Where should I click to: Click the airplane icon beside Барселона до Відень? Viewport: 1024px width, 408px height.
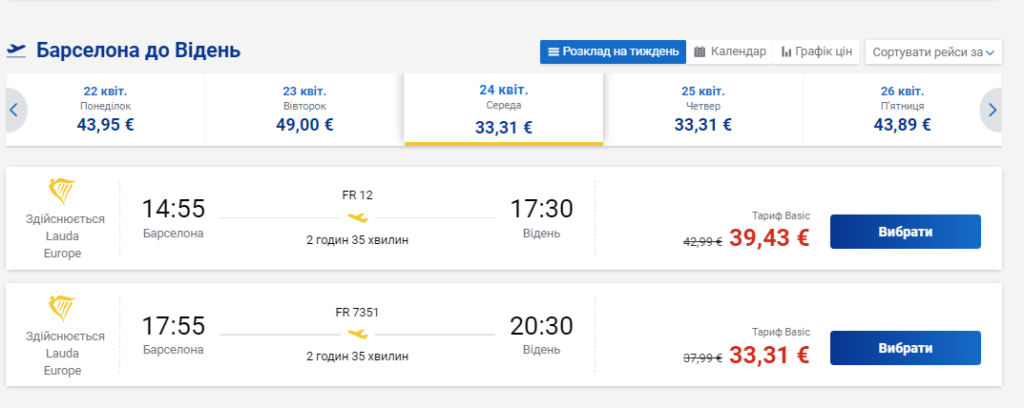tap(16, 50)
